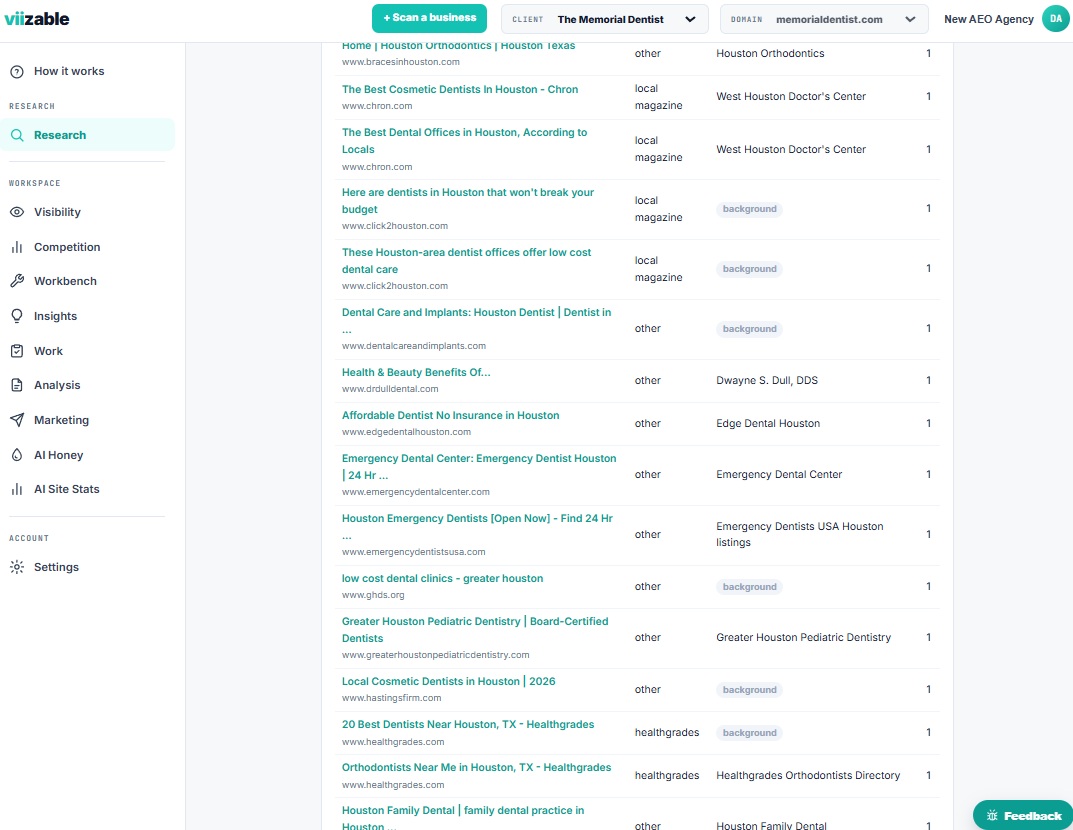Click Dwayne S. Dull, DDS cell
The width and height of the screenshot is (1073, 830).
coord(767,380)
